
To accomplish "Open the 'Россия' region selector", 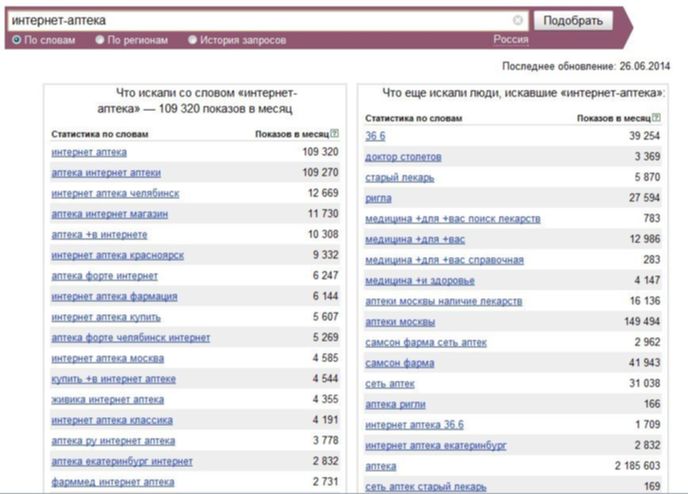I will point(511,39).
